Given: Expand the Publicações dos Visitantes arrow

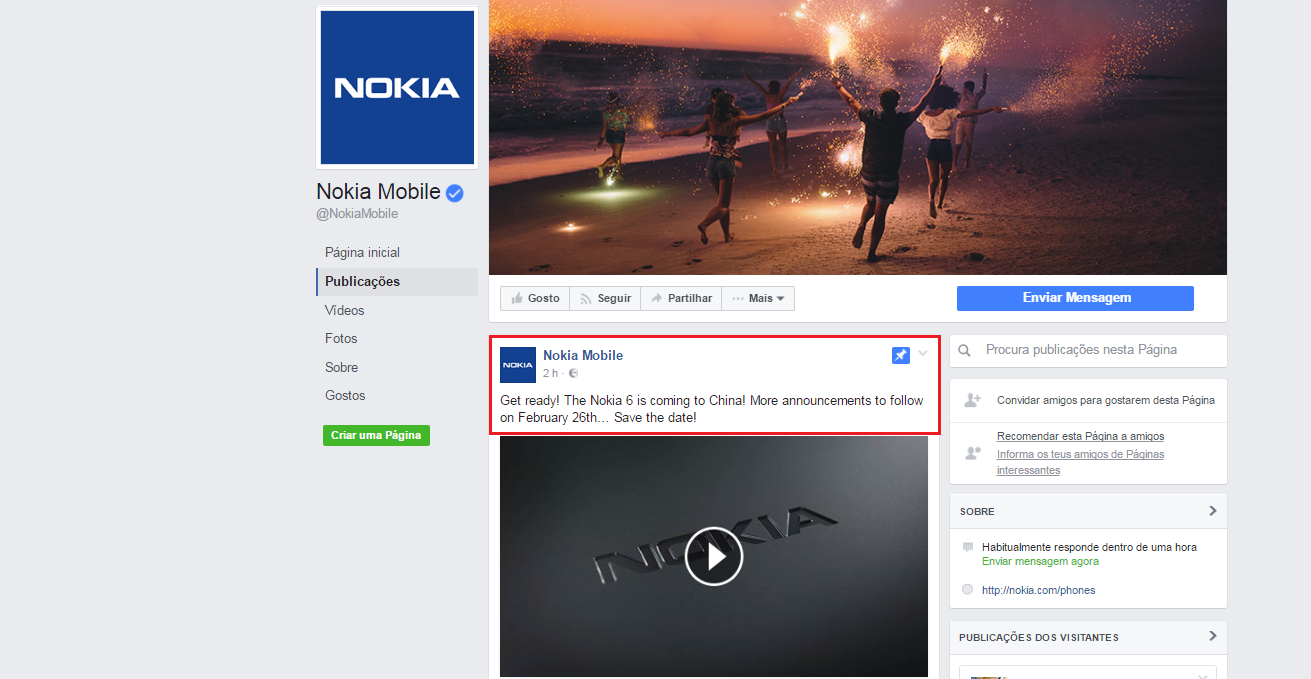Looking at the screenshot, I should pyautogui.click(x=1212, y=636).
